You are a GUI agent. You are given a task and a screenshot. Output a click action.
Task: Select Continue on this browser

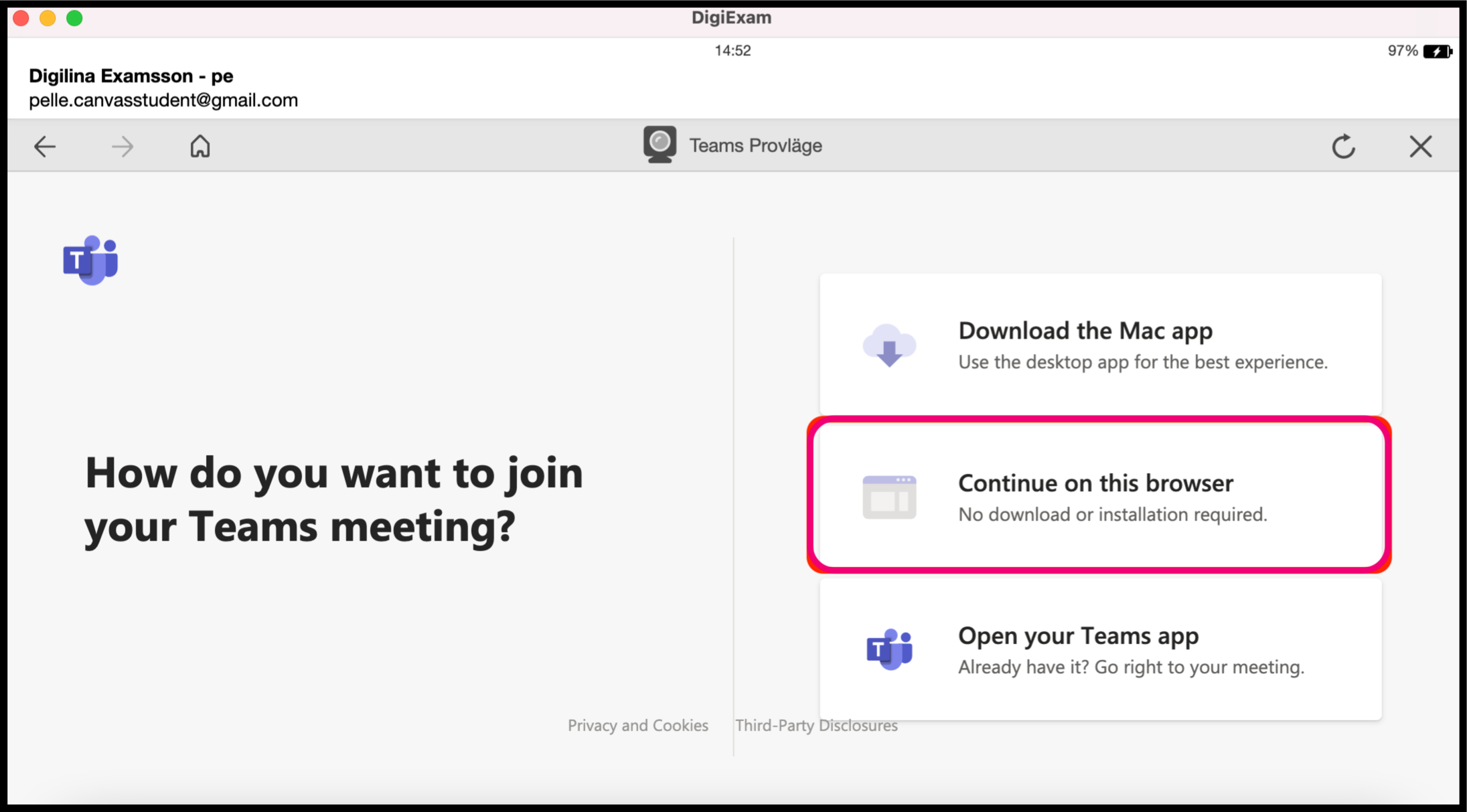coord(1100,495)
